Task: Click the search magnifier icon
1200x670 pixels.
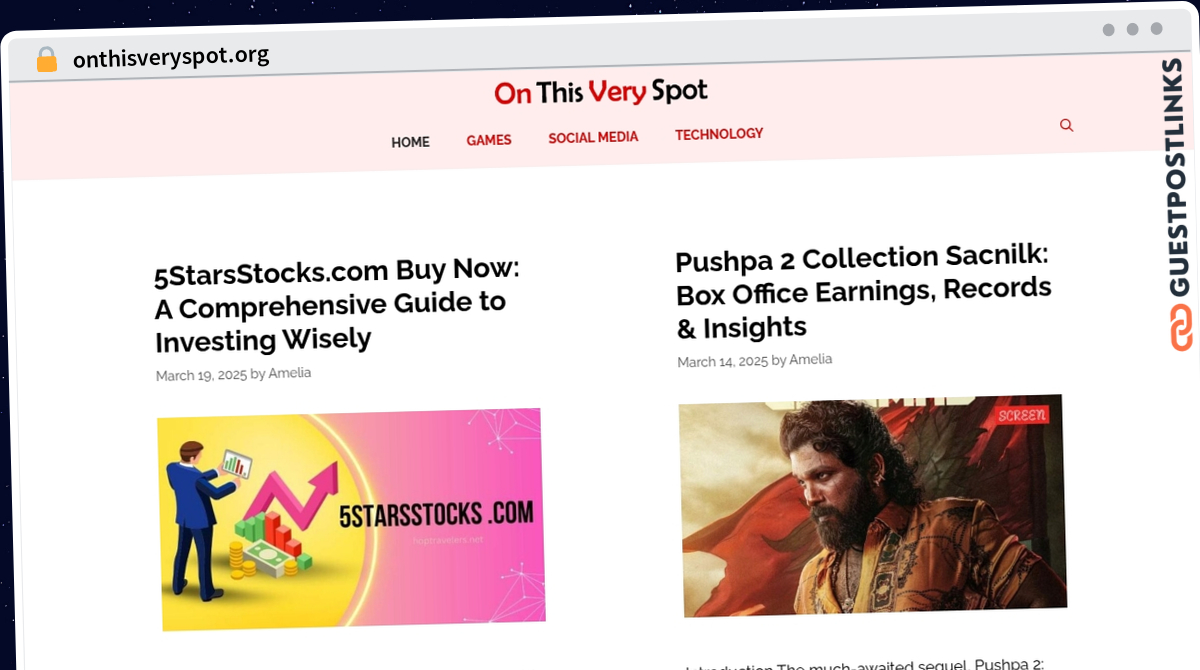Action: (1066, 125)
